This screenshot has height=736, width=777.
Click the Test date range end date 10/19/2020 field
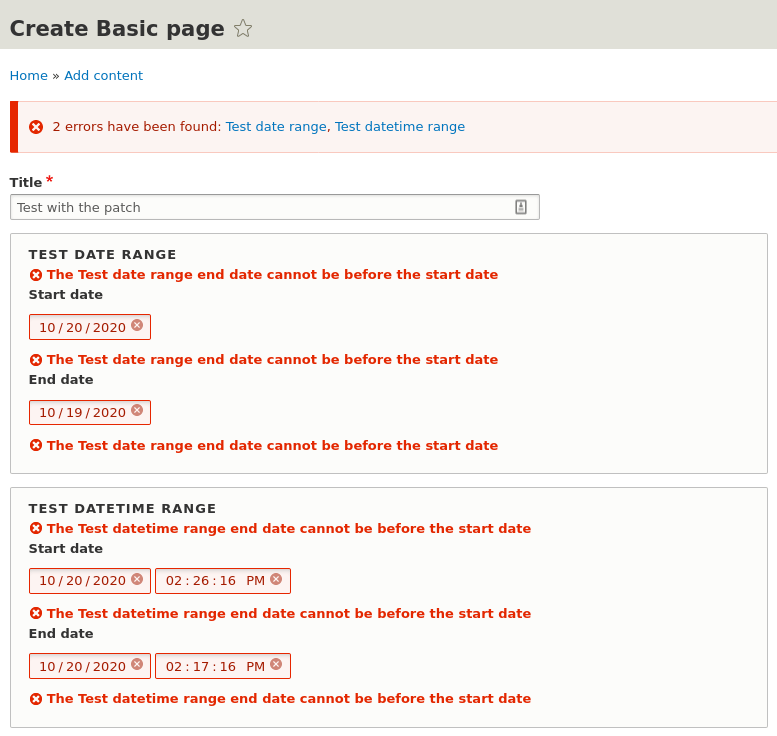click(90, 412)
